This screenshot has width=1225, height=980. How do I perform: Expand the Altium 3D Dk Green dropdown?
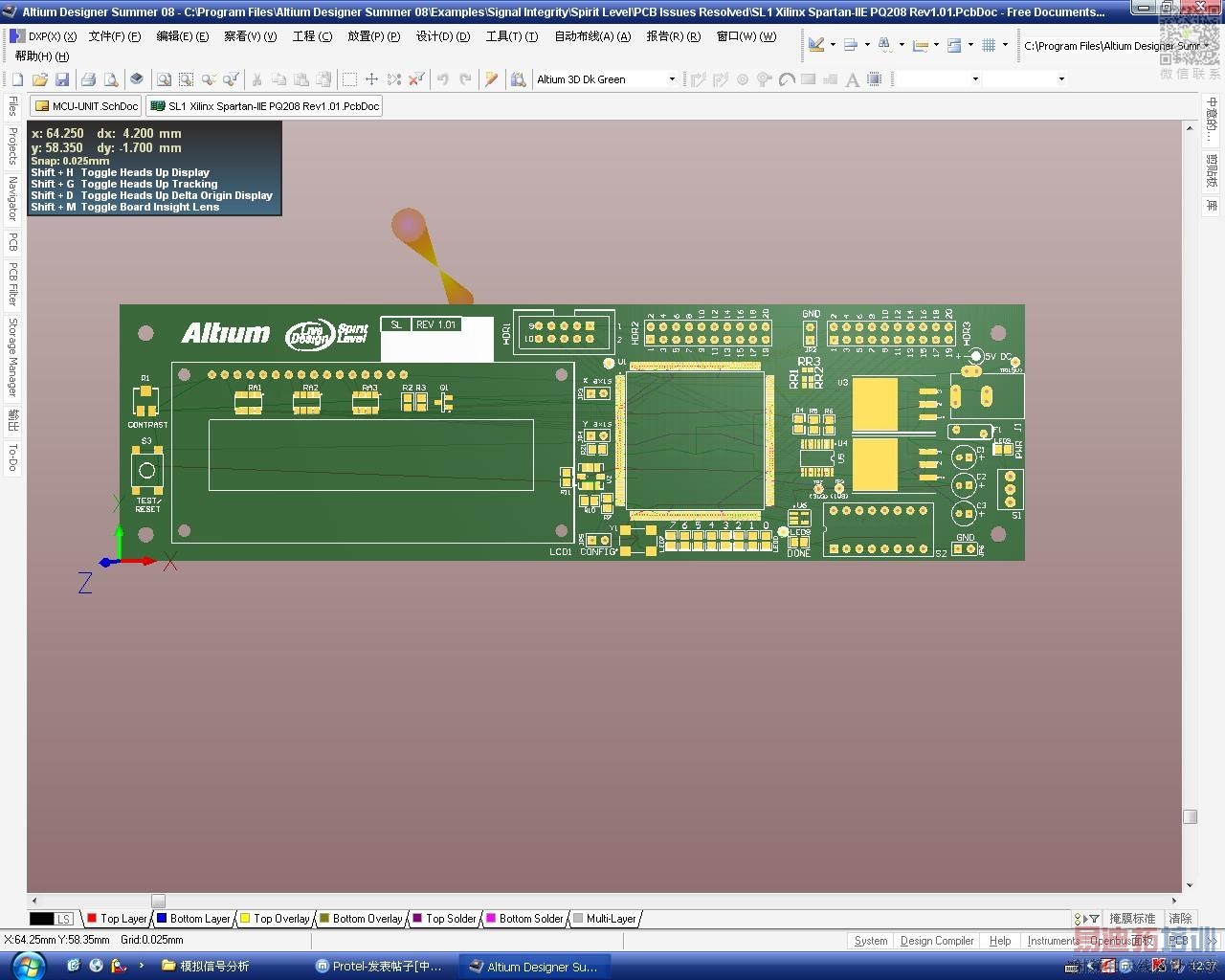[672, 79]
